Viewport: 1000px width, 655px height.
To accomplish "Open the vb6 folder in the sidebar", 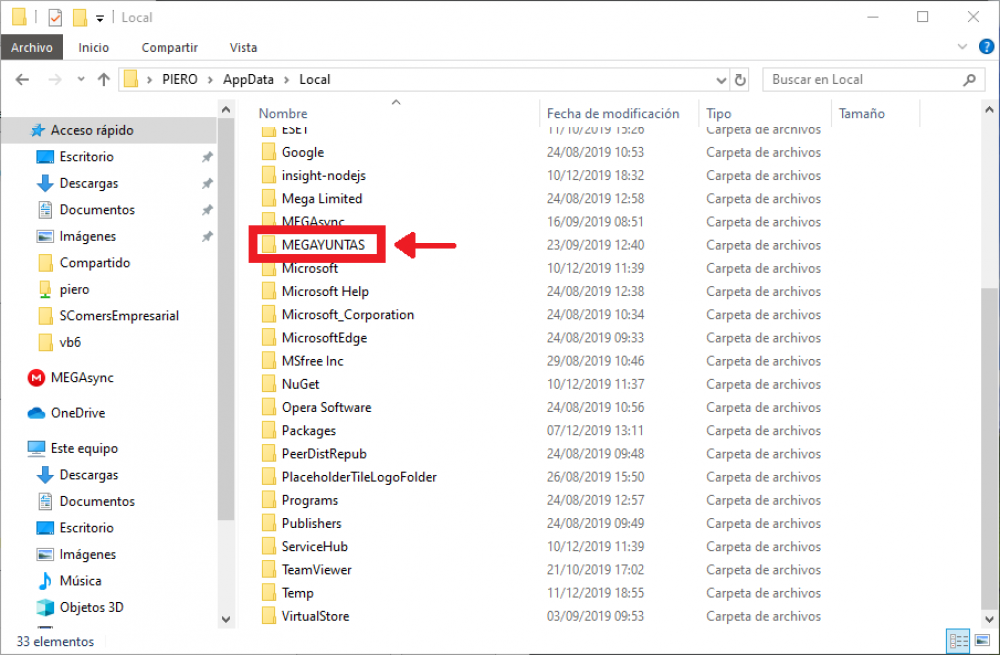I will [x=70, y=342].
